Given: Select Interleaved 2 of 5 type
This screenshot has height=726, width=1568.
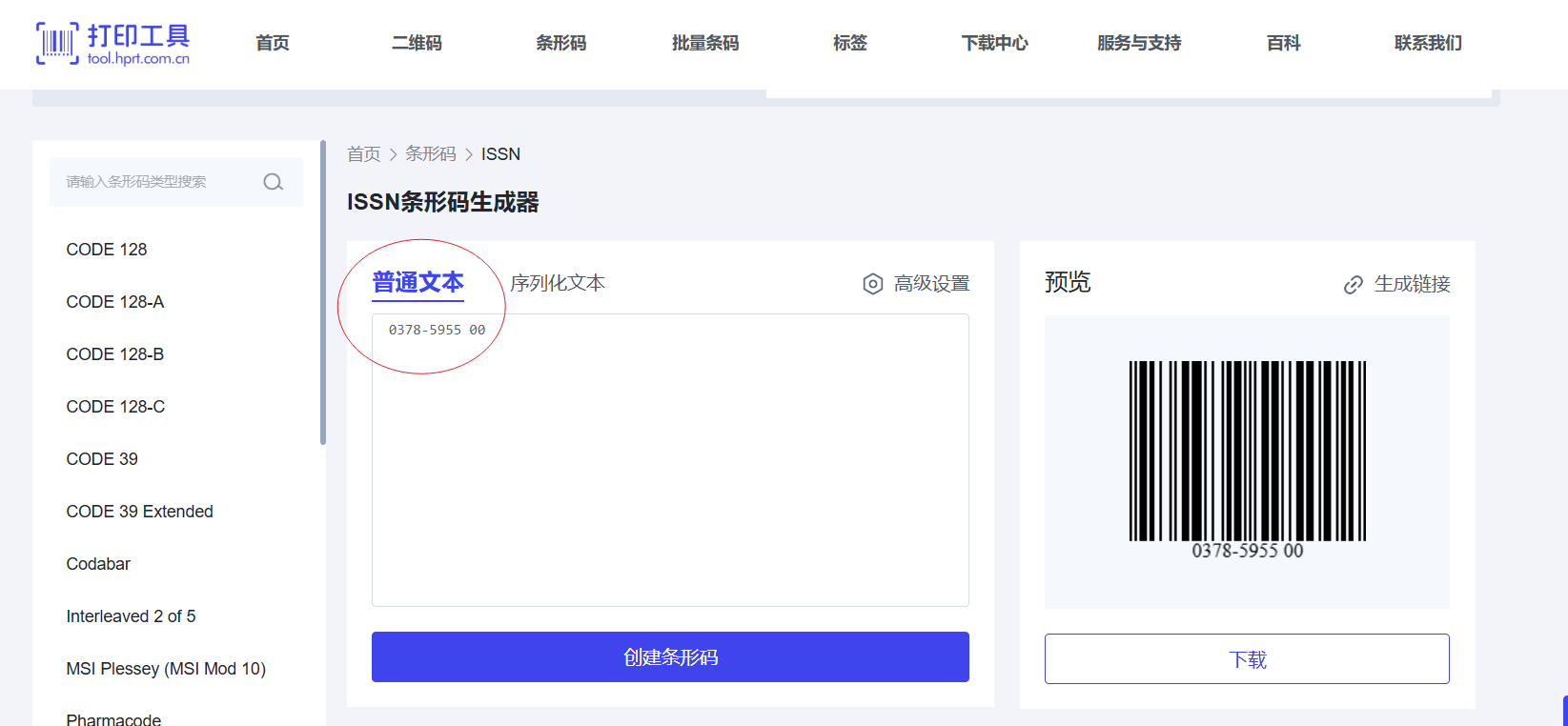Looking at the screenshot, I should [x=131, y=616].
